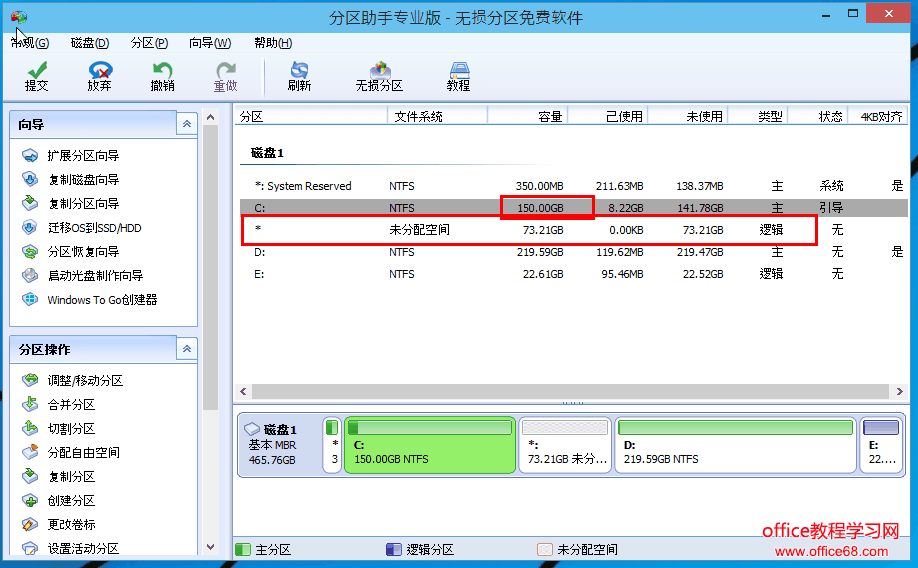
Task: Open the 常规(G) menu
Action: pos(30,43)
